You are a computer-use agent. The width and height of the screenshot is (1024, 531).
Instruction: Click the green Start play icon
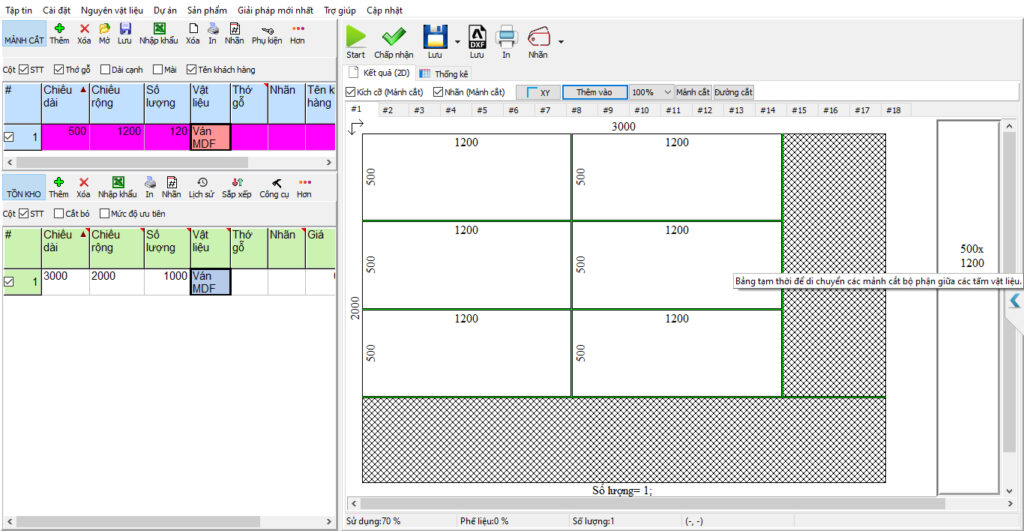pyautogui.click(x=356, y=37)
